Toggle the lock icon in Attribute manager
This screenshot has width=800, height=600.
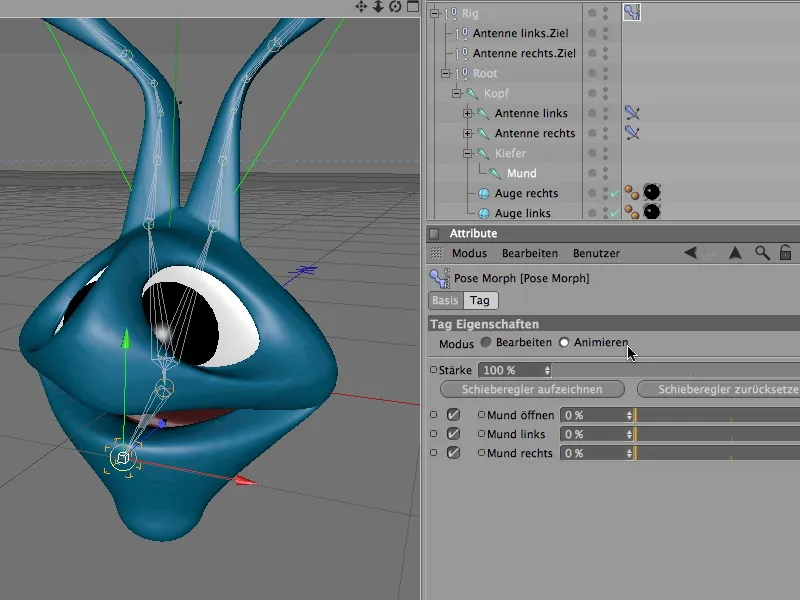pos(786,253)
